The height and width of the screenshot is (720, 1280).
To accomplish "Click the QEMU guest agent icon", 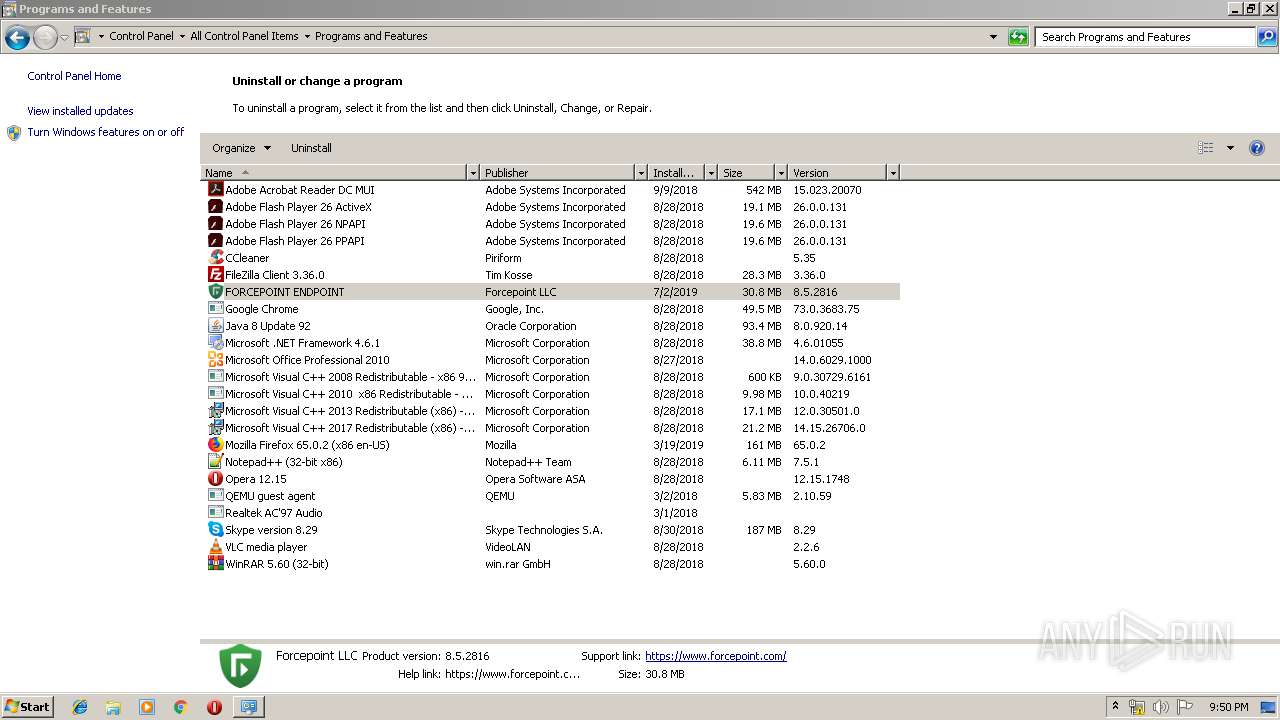I will 215,495.
